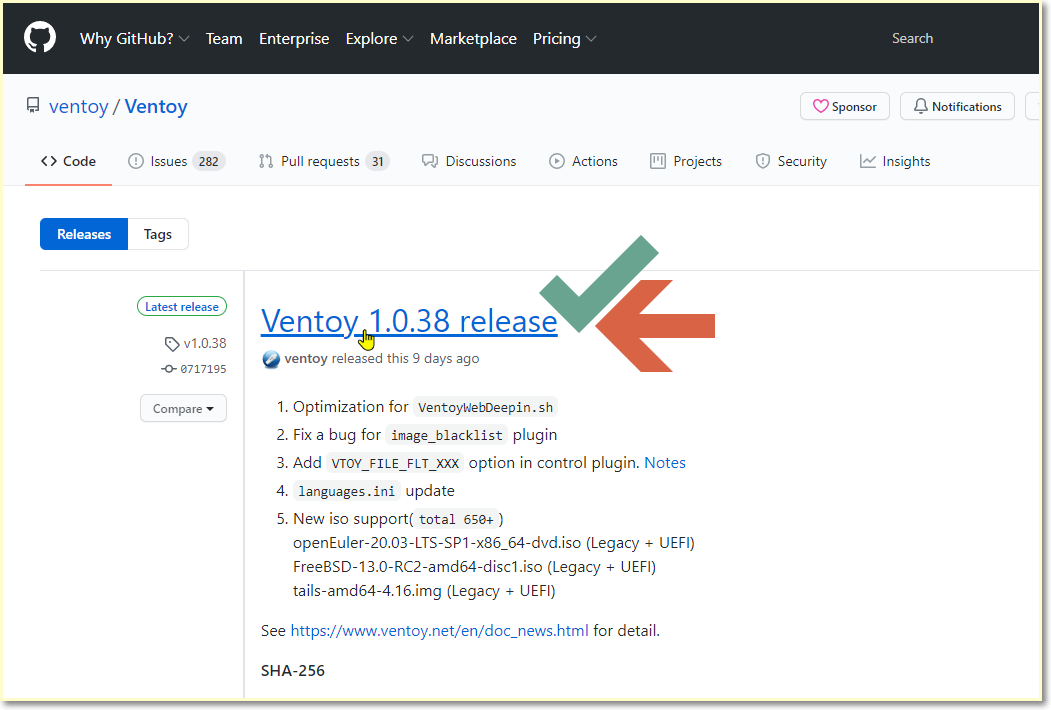Click the Latest release badge
1051x710 pixels.
182,306
